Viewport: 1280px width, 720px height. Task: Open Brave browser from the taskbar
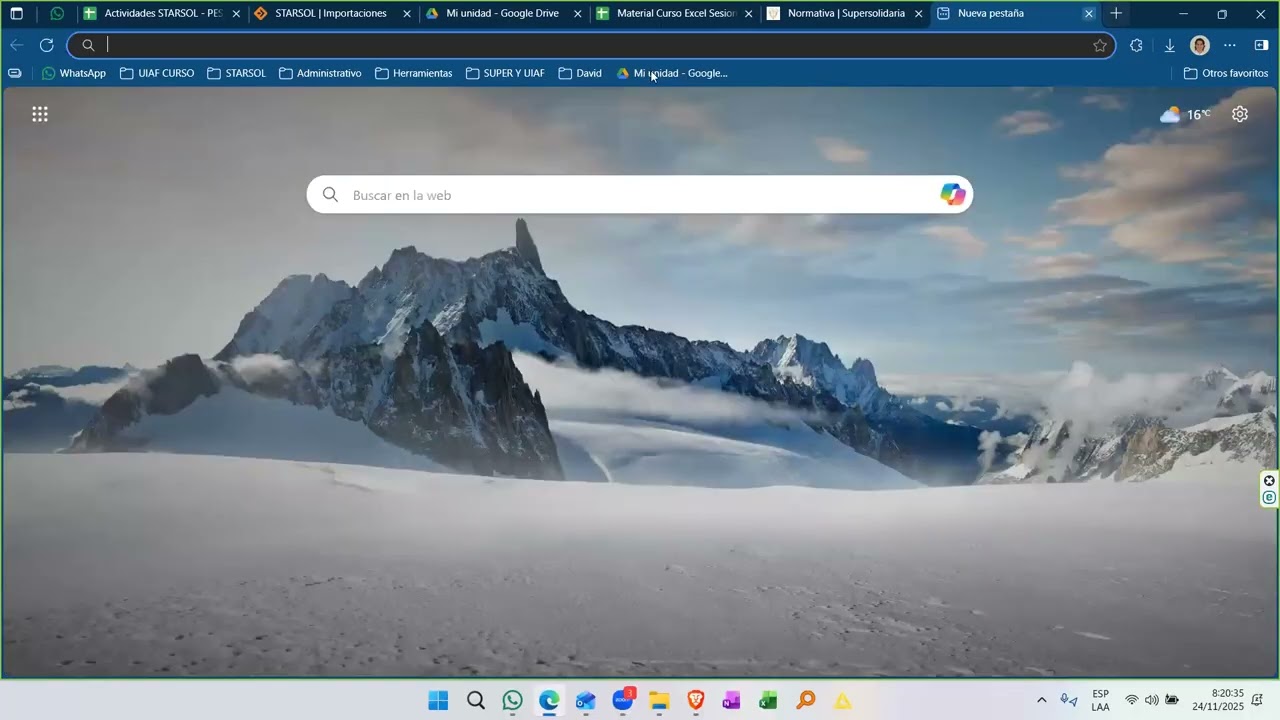[696, 701]
